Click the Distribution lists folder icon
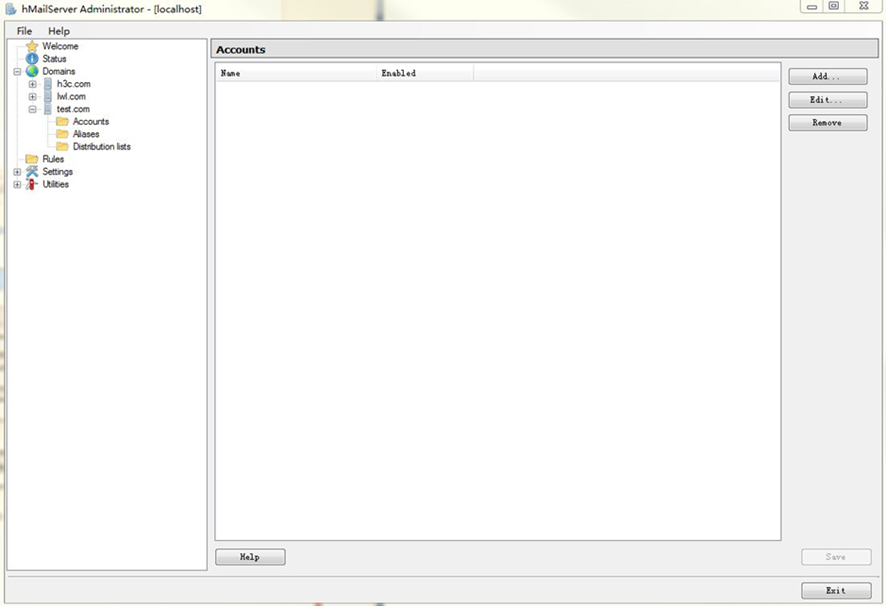The image size is (886, 606). point(62,146)
